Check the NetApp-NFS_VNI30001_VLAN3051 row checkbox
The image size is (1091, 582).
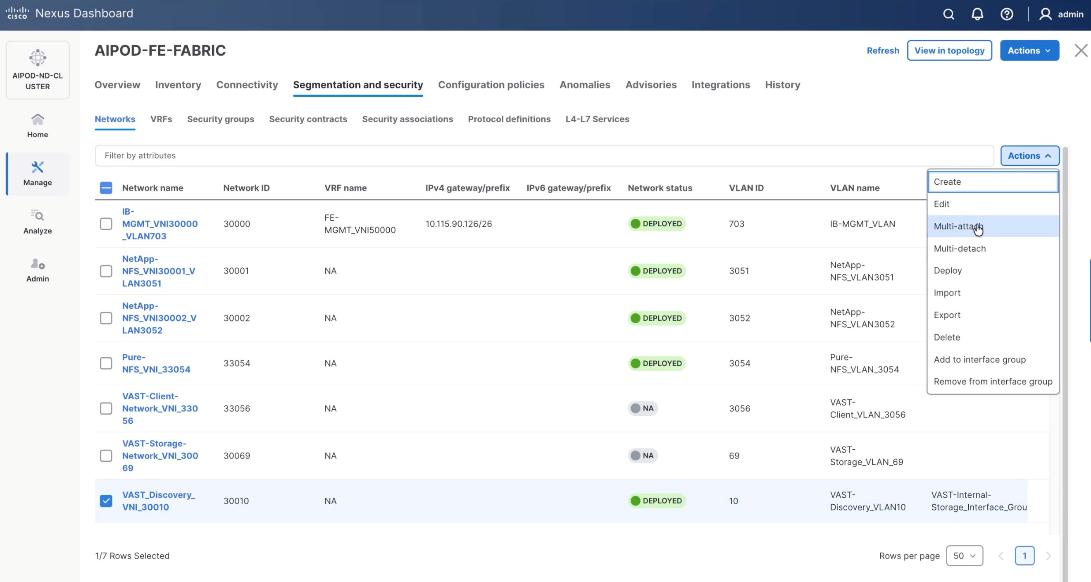[105, 270]
